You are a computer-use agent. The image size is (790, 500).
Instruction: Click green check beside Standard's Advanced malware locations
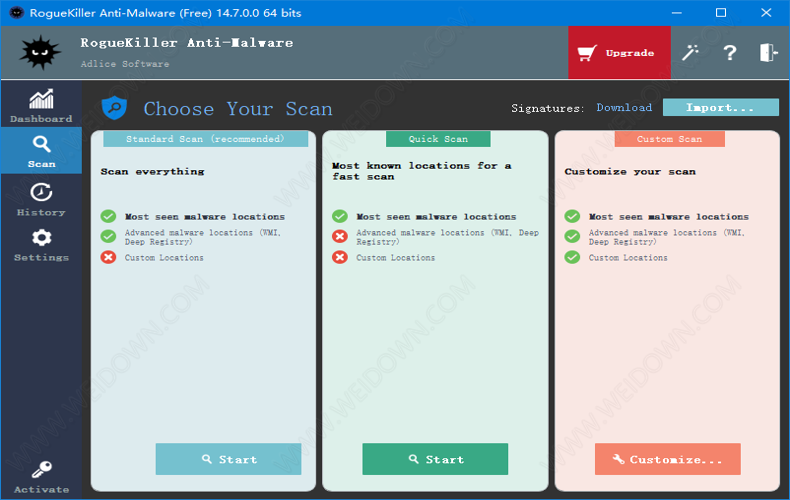tap(108, 236)
